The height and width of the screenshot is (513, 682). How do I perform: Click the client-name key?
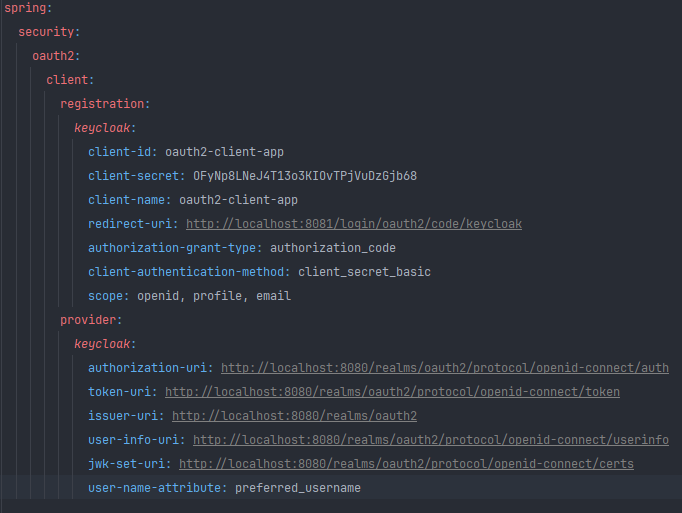127,199
